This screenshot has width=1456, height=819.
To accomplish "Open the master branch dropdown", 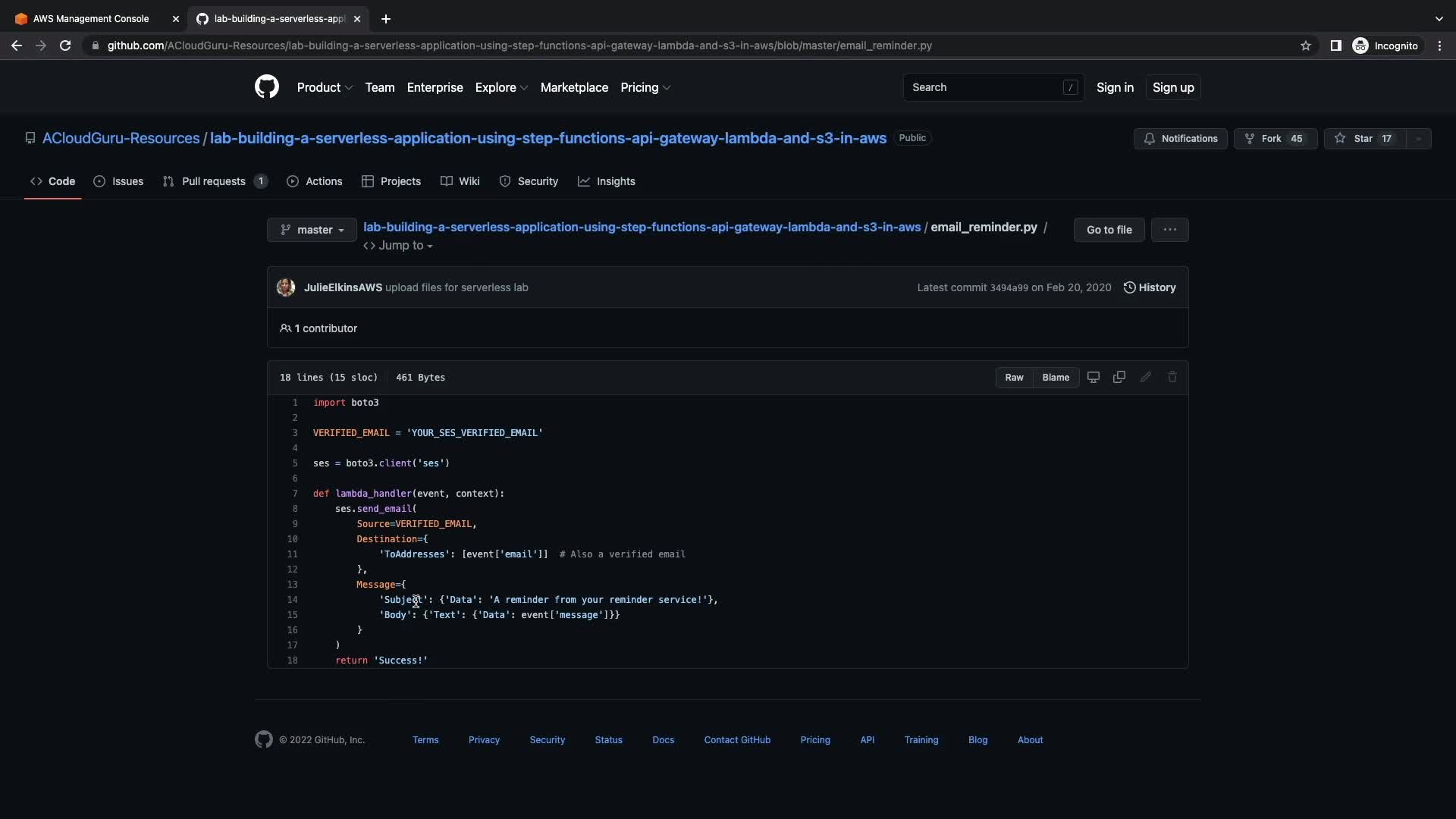I will click(x=312, y=230).
